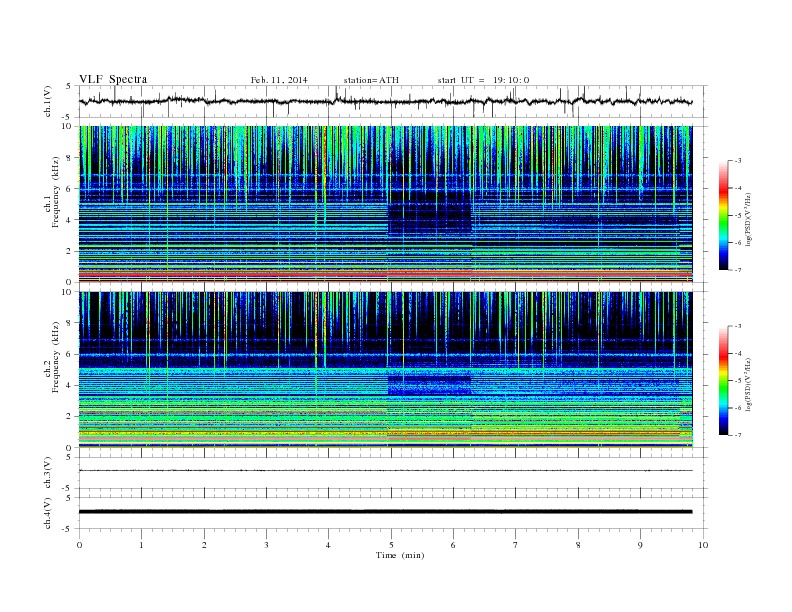Click the '-3' label on upper color scale
This screenshot has height=612, width=792.
click(x=738, y=161)
